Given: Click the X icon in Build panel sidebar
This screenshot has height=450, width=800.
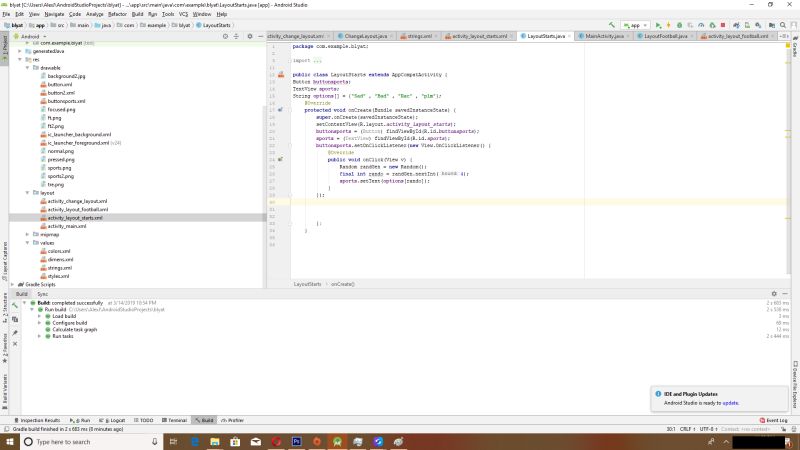Looking at the screenshot, I should coord(15,344).
